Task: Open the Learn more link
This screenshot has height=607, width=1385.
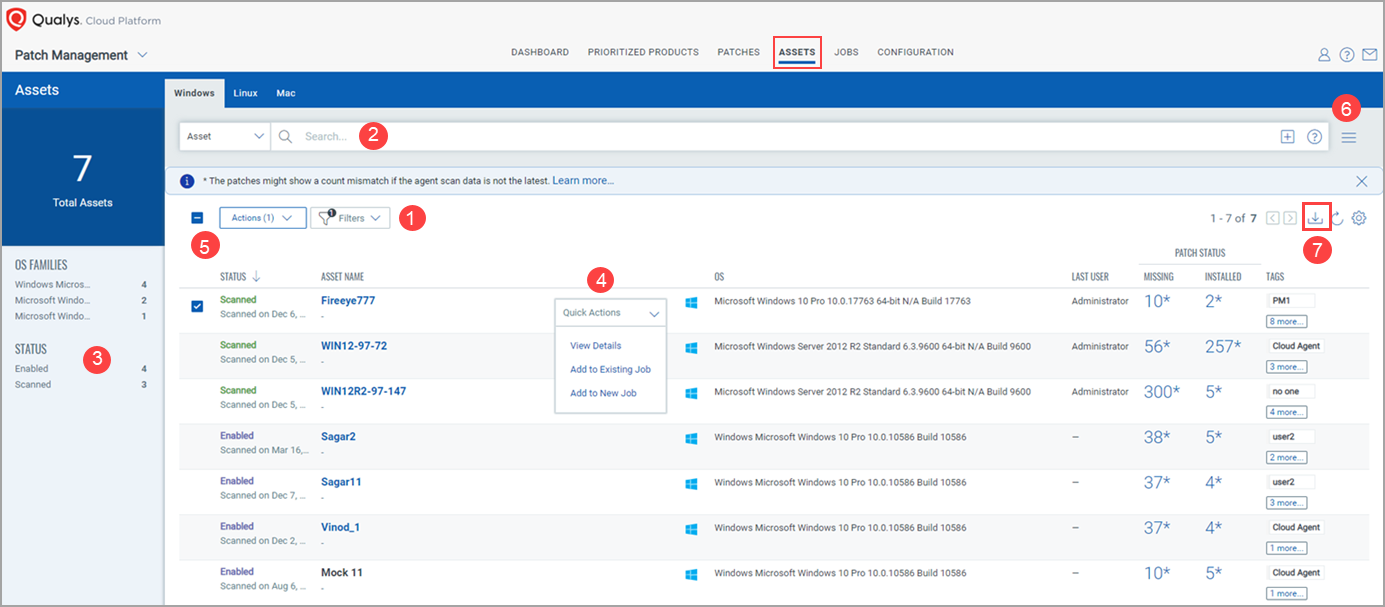Action: (583, 181)
